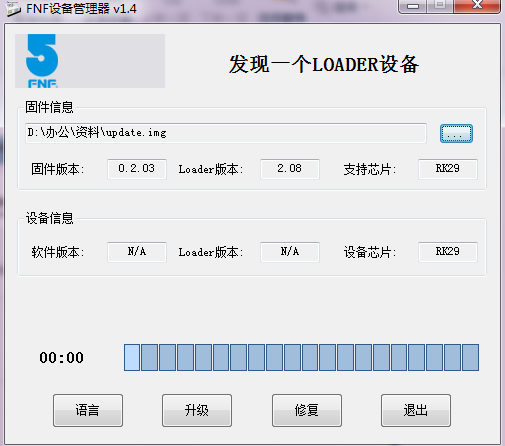The image size is (505, 446).
Task: Click the FNF logo image
Action: click(90, 61)
